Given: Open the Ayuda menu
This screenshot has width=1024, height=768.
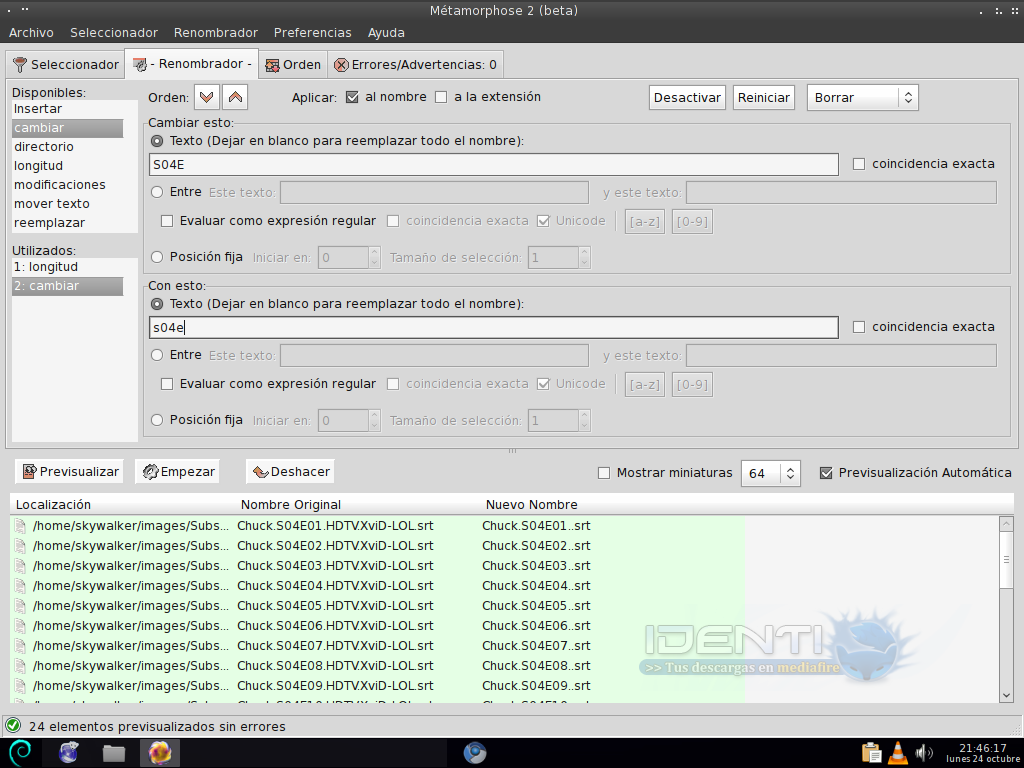Looking at the screenshot, I should click(386, 33).
